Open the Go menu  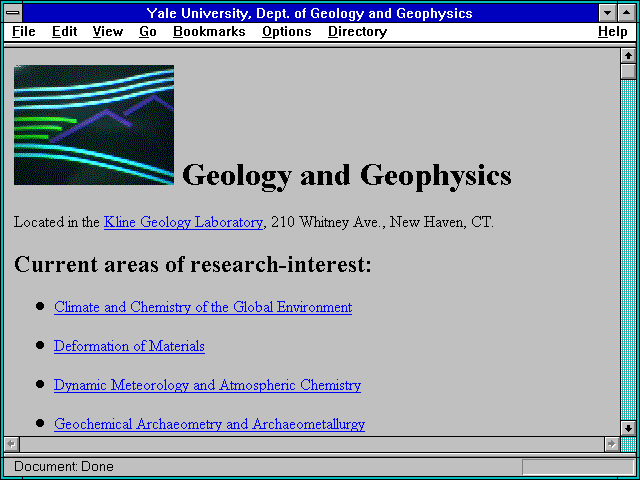[148, 31]
